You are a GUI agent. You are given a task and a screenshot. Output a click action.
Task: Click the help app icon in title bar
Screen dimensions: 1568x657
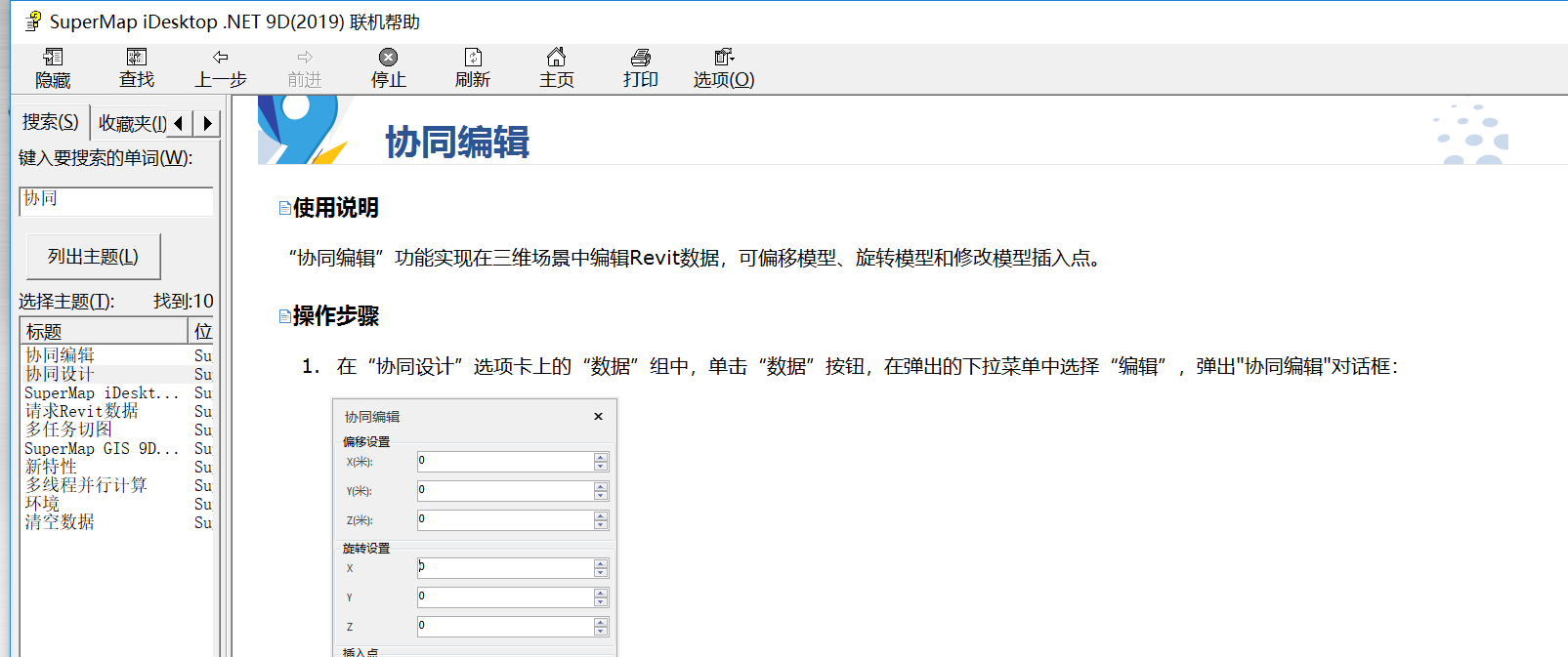coord(33,21)
